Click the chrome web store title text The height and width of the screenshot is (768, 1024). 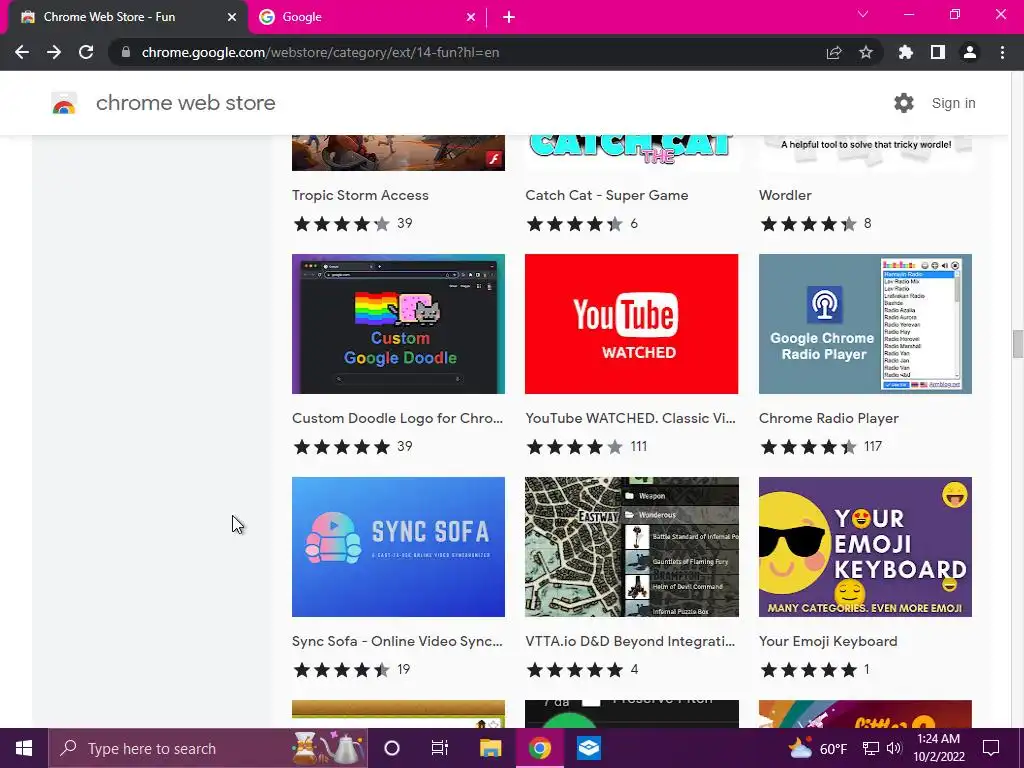click(185, 103)
